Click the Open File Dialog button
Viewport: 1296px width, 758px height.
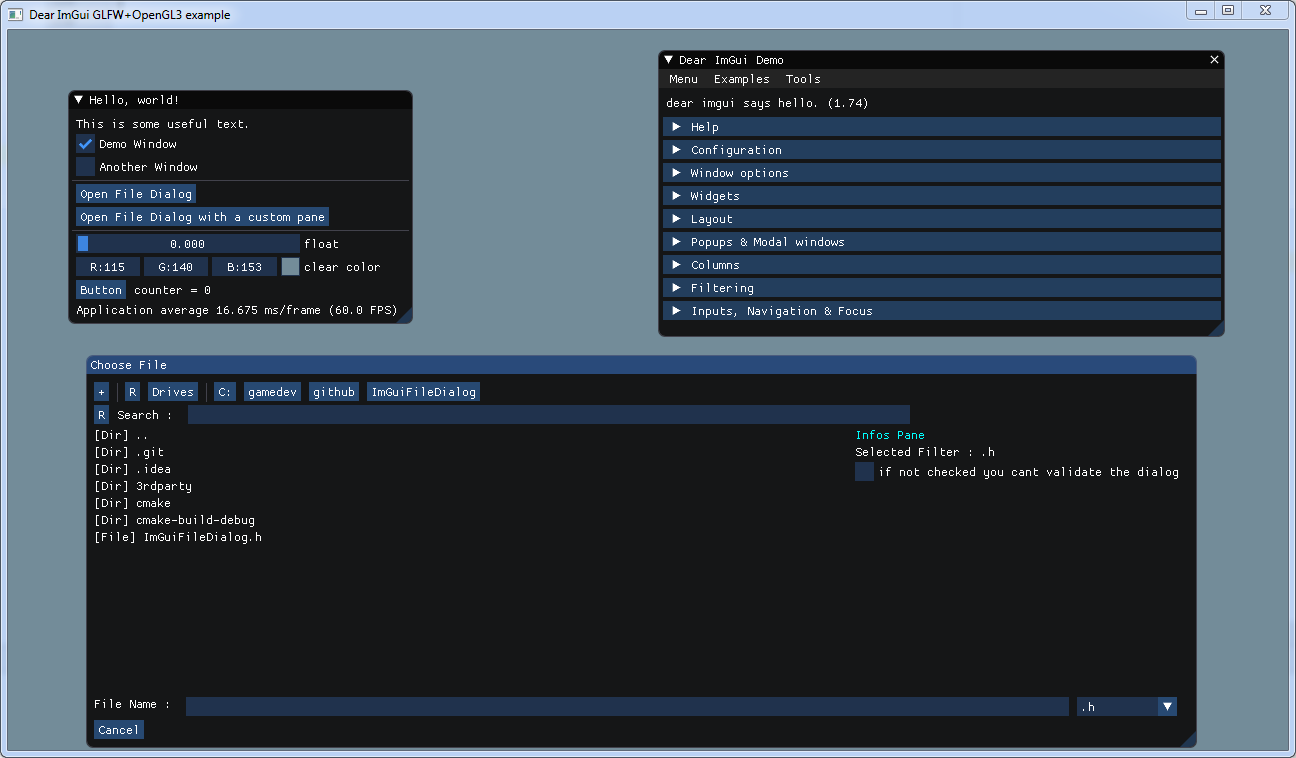pos(136,194)
